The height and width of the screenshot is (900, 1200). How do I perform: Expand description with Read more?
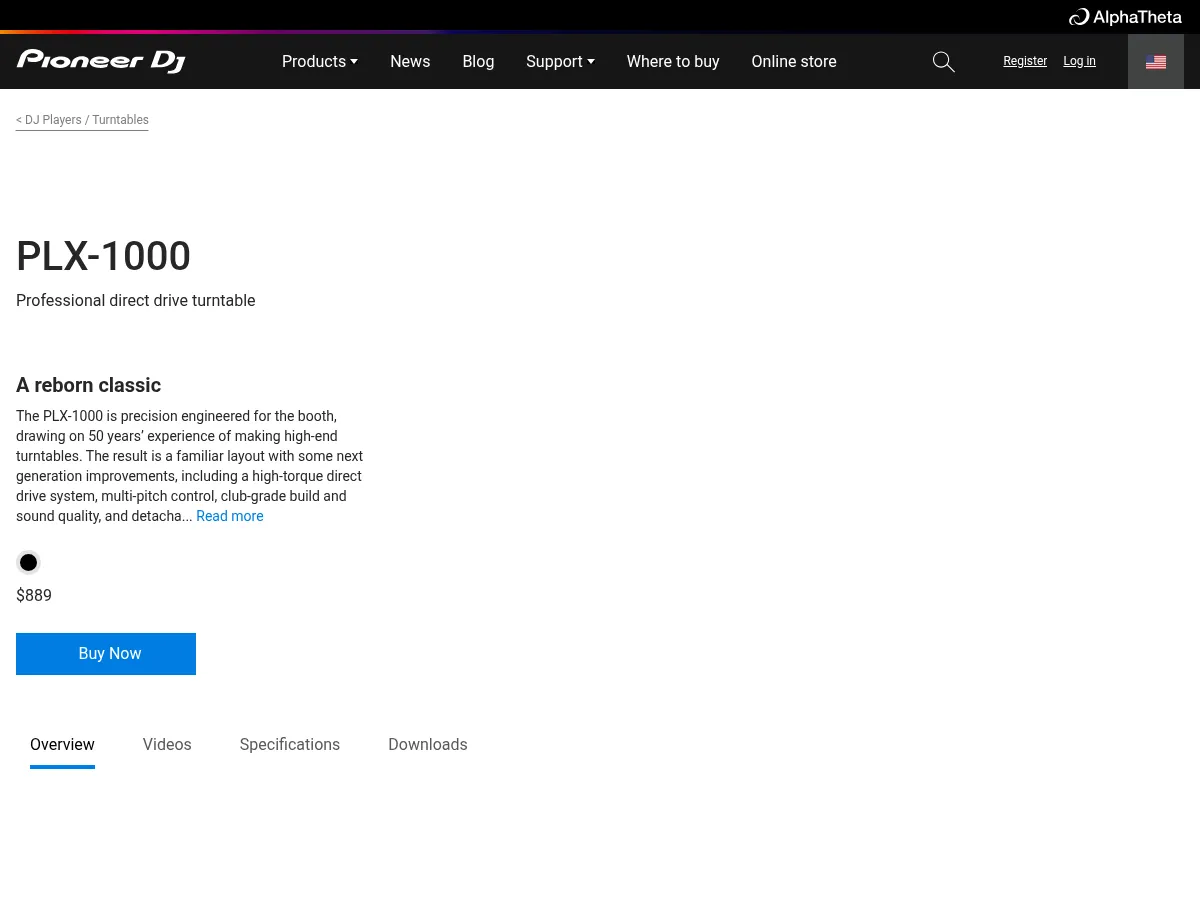coord(230,516)
